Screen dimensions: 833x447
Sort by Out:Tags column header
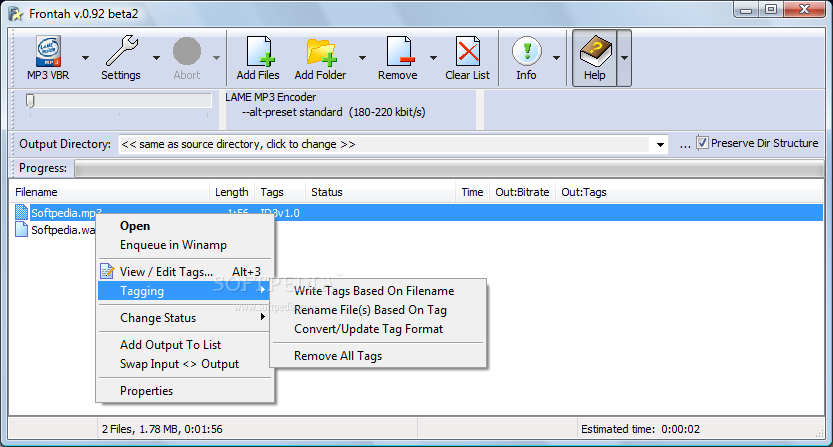pyautogui.click(x=584, y=192)
